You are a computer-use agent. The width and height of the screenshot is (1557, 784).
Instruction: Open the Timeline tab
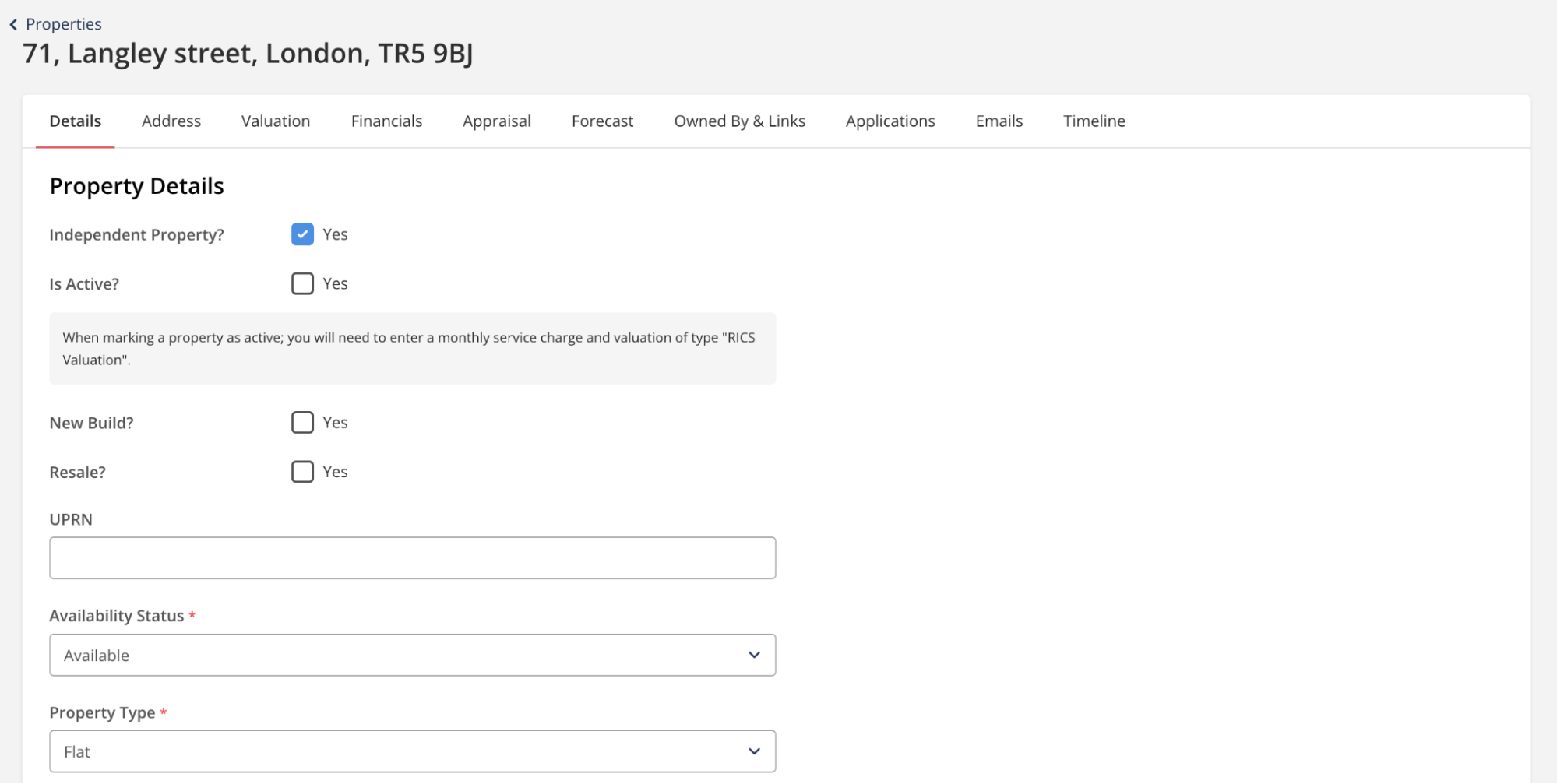[1094, 121]
